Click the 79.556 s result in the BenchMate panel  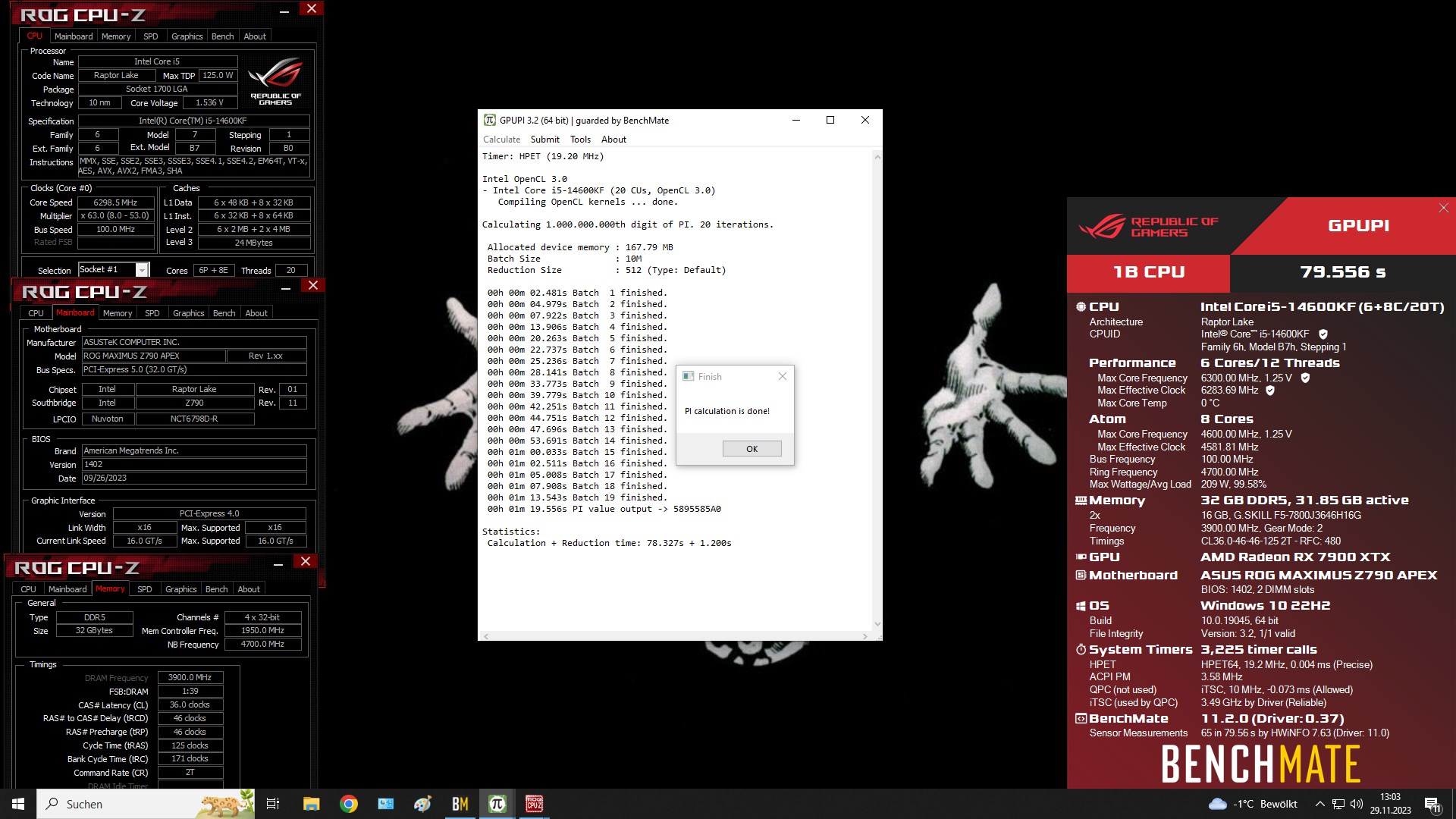pyautogui.click(x=1343, y=272)
